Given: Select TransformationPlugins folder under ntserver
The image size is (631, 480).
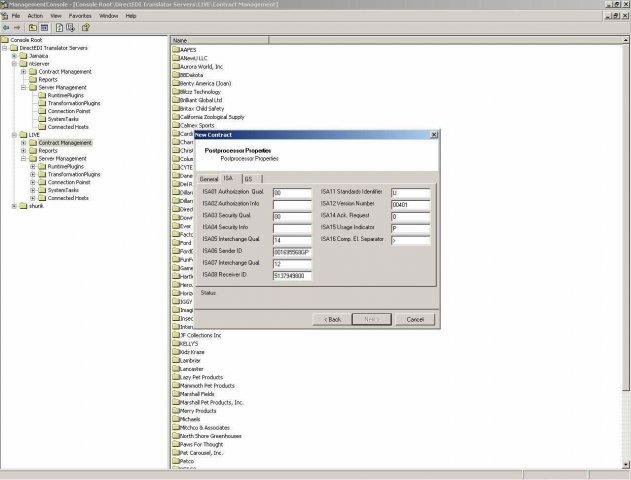Looking at the screenshot, I should pos(74,103).
